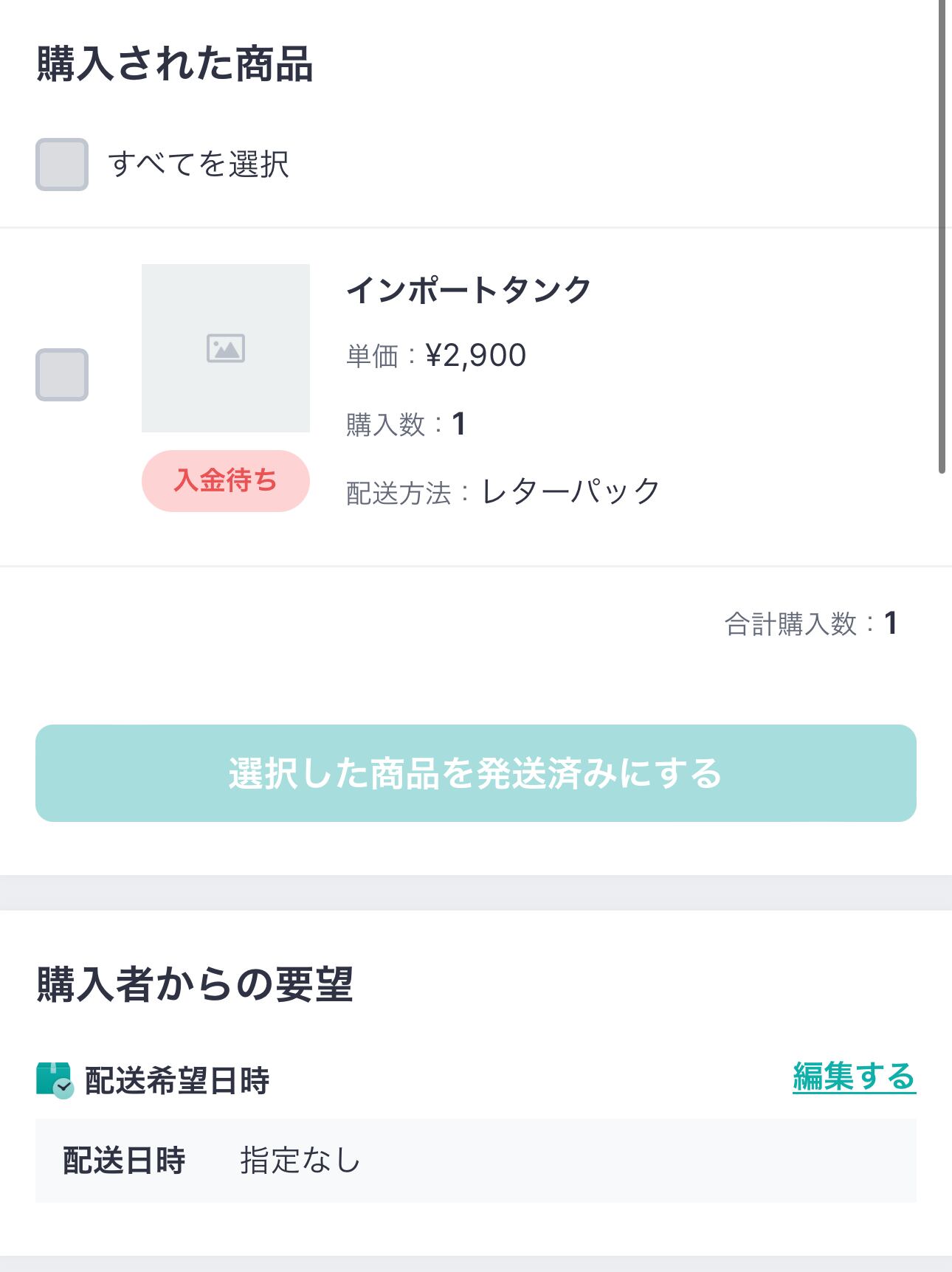The image size is (952, 1272).
Task: Click the 配送日時 row label
Action: (x=124, y=1161)
